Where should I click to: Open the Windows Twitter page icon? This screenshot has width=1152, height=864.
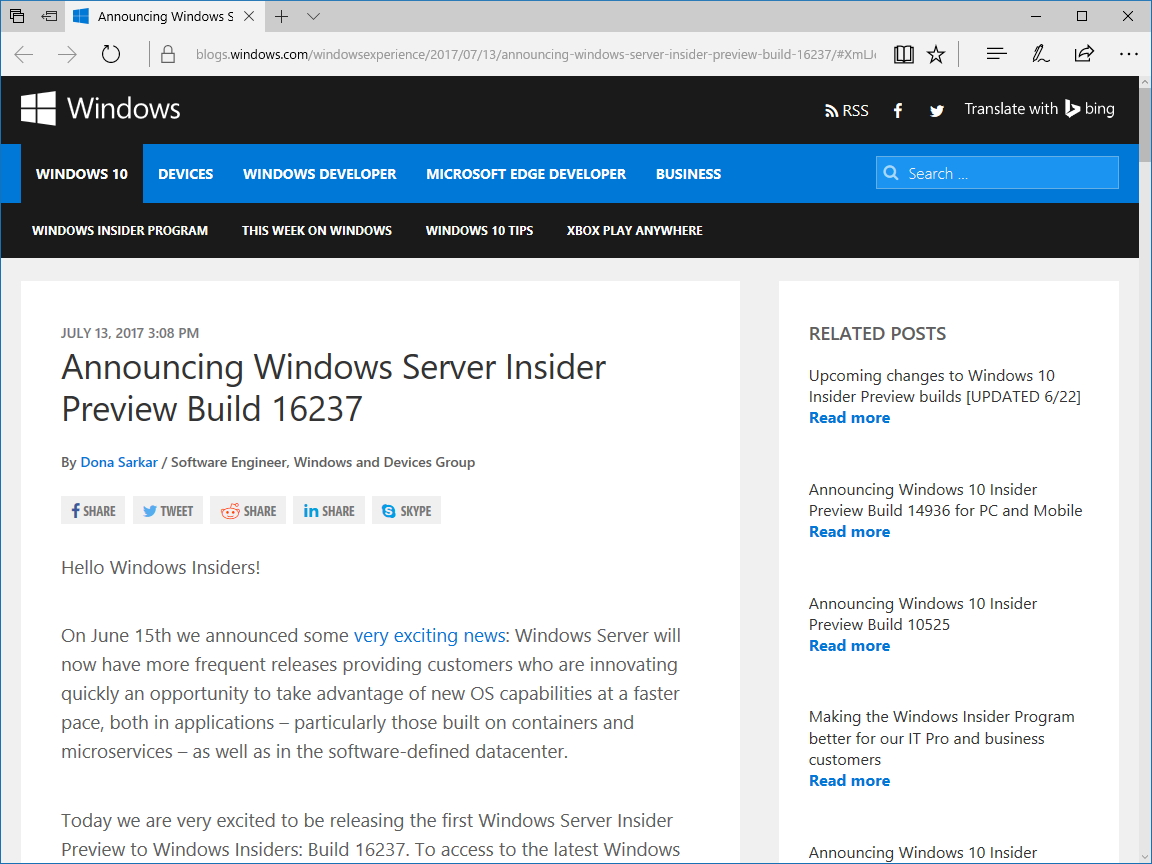tap(936, 110)
